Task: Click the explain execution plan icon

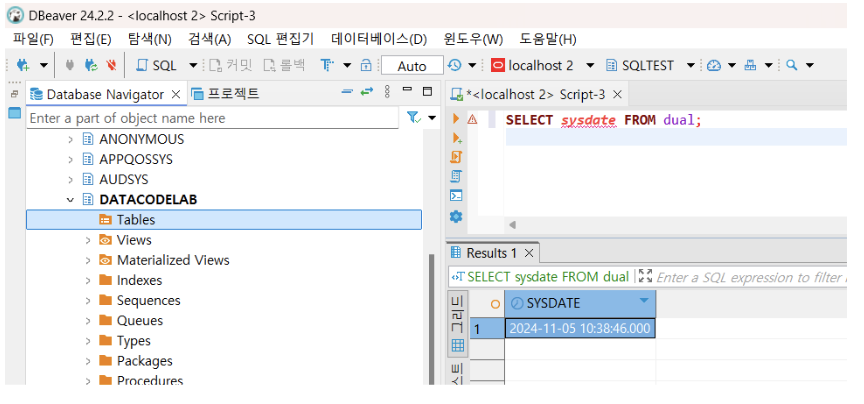Action: (456, 176)
